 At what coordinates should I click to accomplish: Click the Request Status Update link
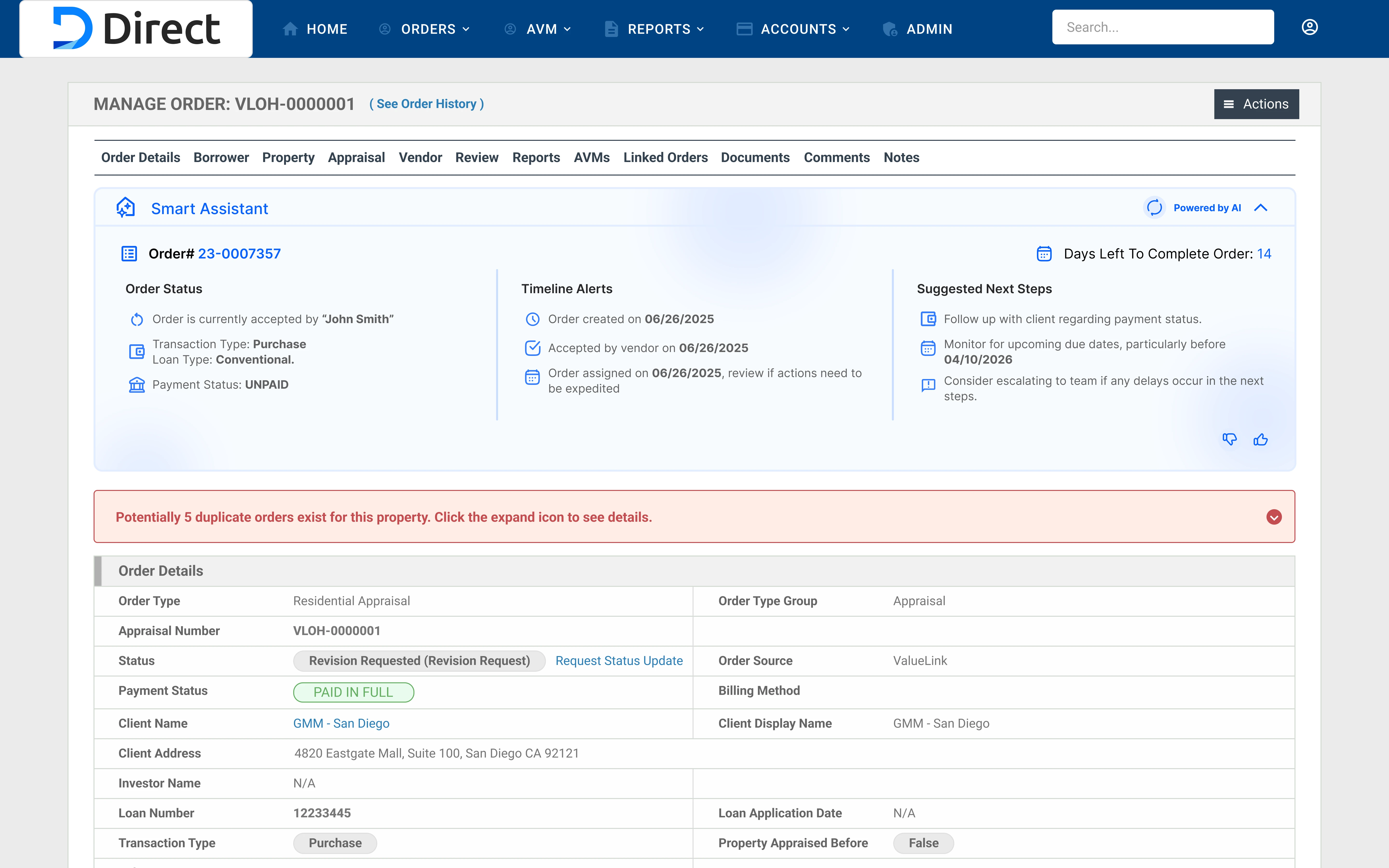[x=619, y=661]
